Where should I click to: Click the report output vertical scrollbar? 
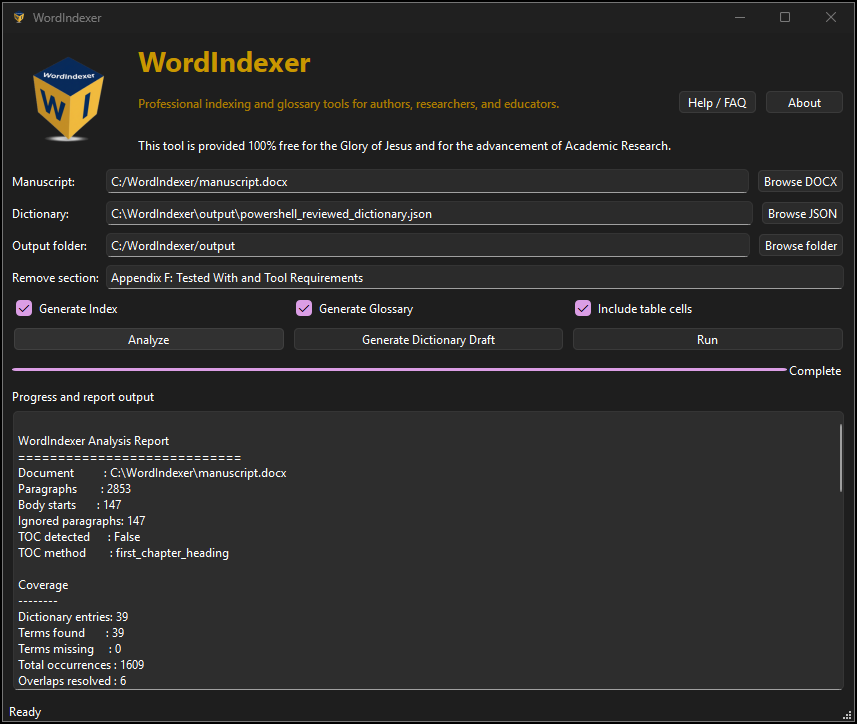coord(840,457)
